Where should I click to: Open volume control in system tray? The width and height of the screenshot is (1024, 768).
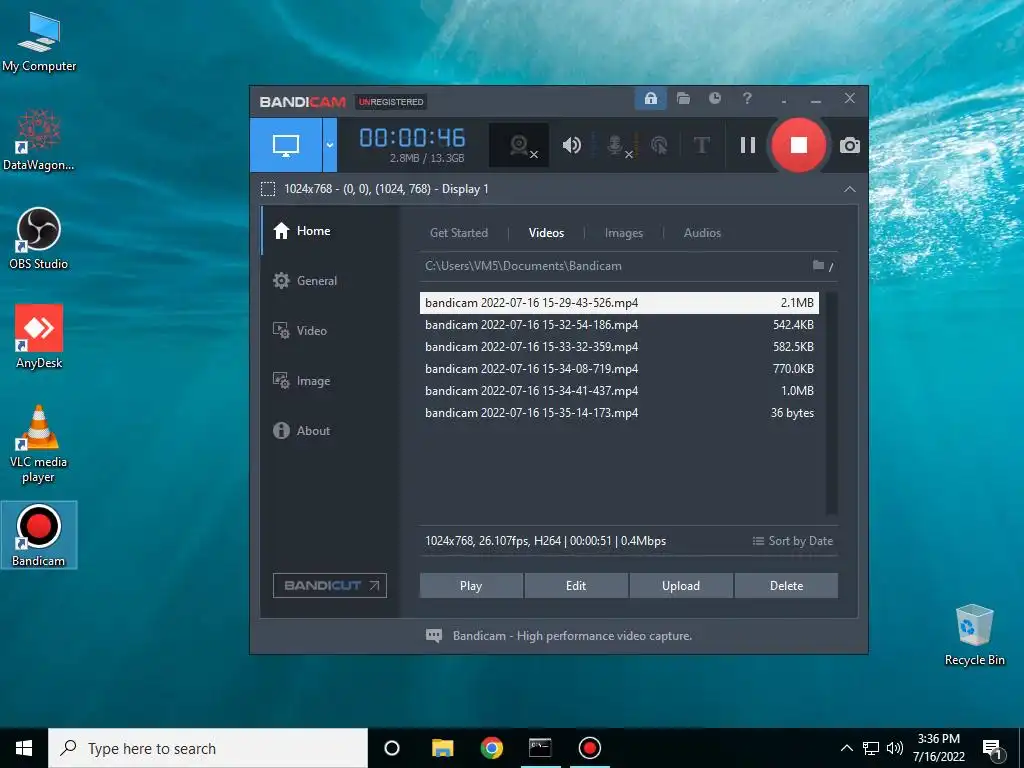(x=895, y=748)
